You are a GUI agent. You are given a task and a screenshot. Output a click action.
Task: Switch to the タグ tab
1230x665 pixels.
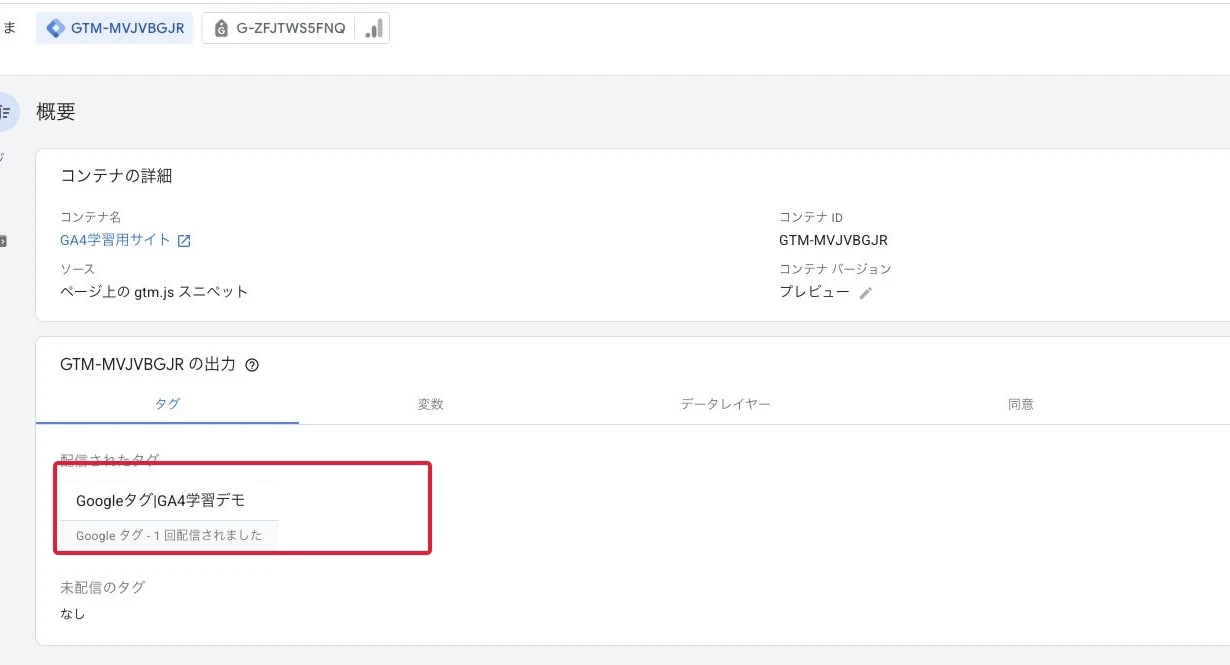tap(167, 404)
